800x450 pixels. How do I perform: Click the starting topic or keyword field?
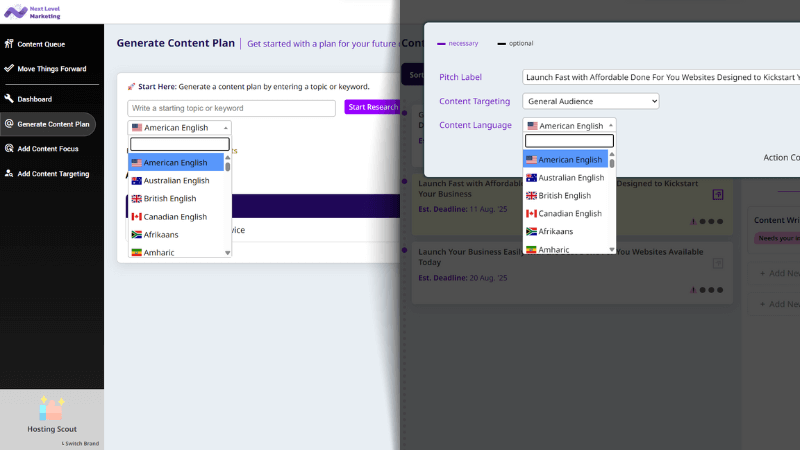coord(231,108)
